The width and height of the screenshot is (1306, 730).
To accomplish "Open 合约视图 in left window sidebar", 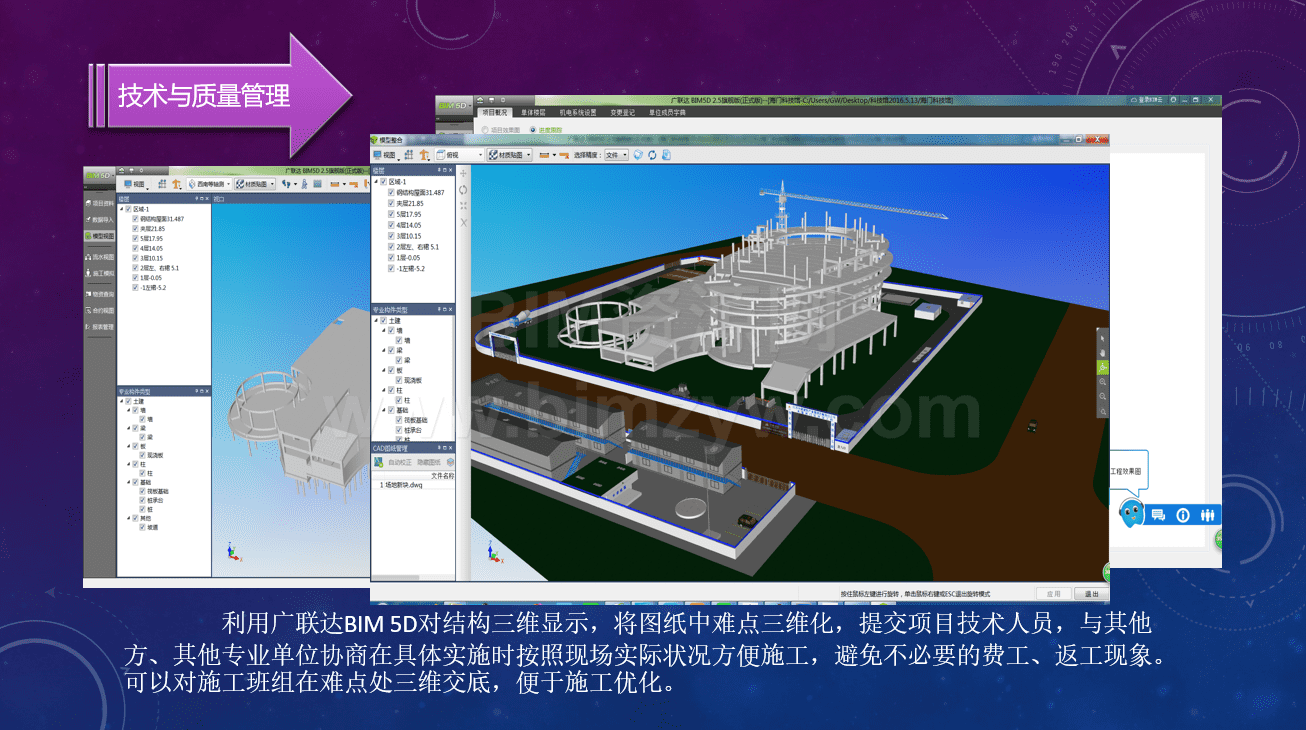I will 100,310.
